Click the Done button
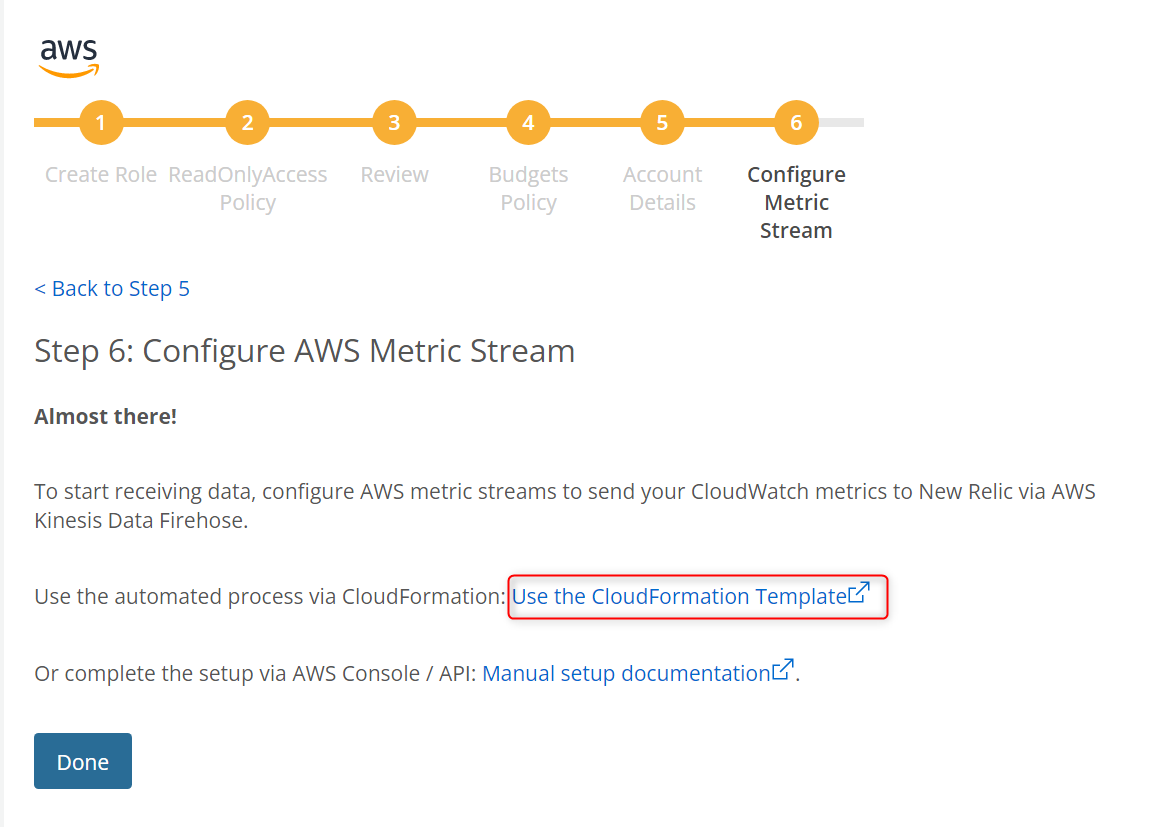Viewport: 1154px width, 827px height. point(83,761)
